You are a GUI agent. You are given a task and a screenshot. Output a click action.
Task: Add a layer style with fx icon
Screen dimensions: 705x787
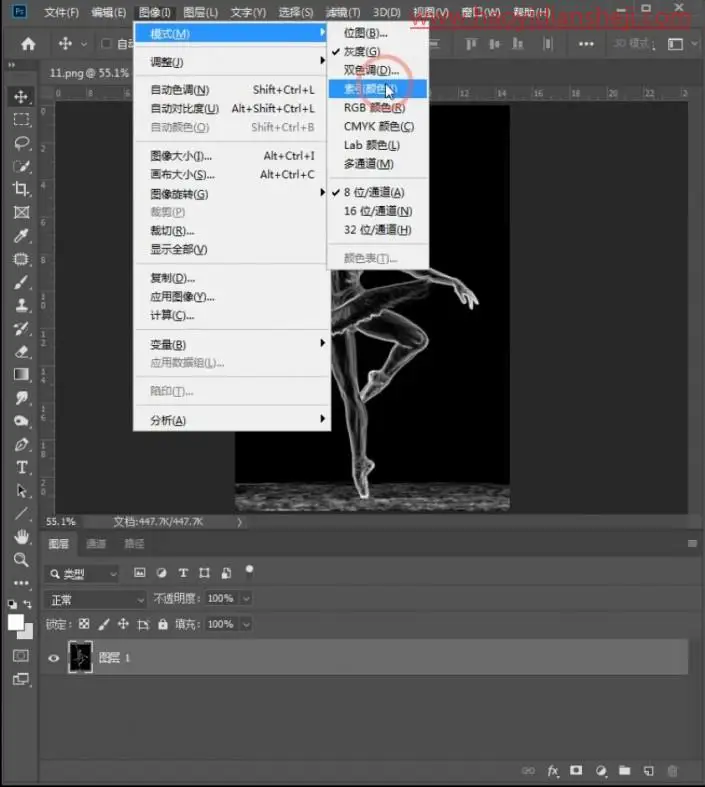(x=552, y=770)
